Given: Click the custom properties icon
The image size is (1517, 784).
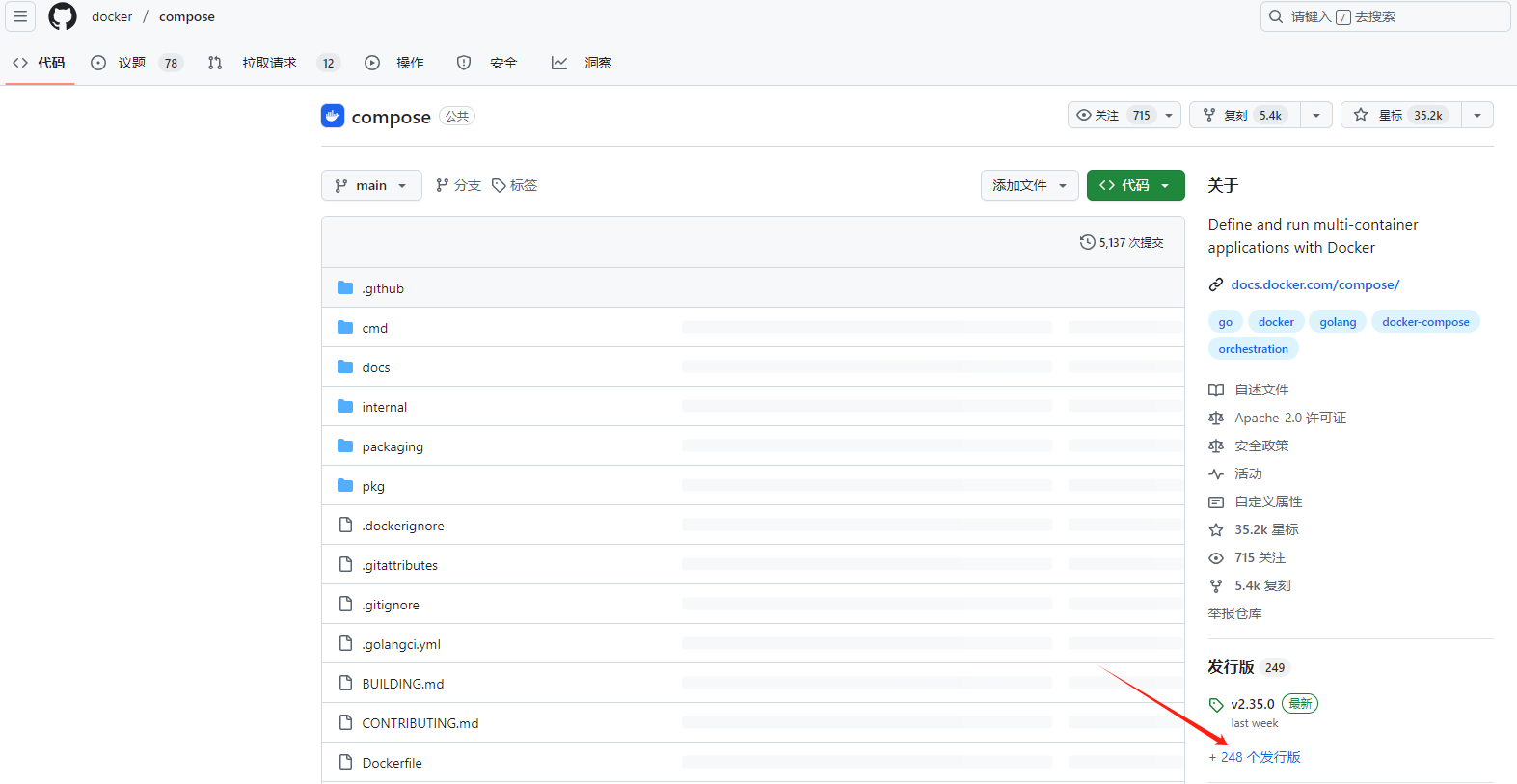Looking at the screenshot, I should click(x=1216, y=501).
